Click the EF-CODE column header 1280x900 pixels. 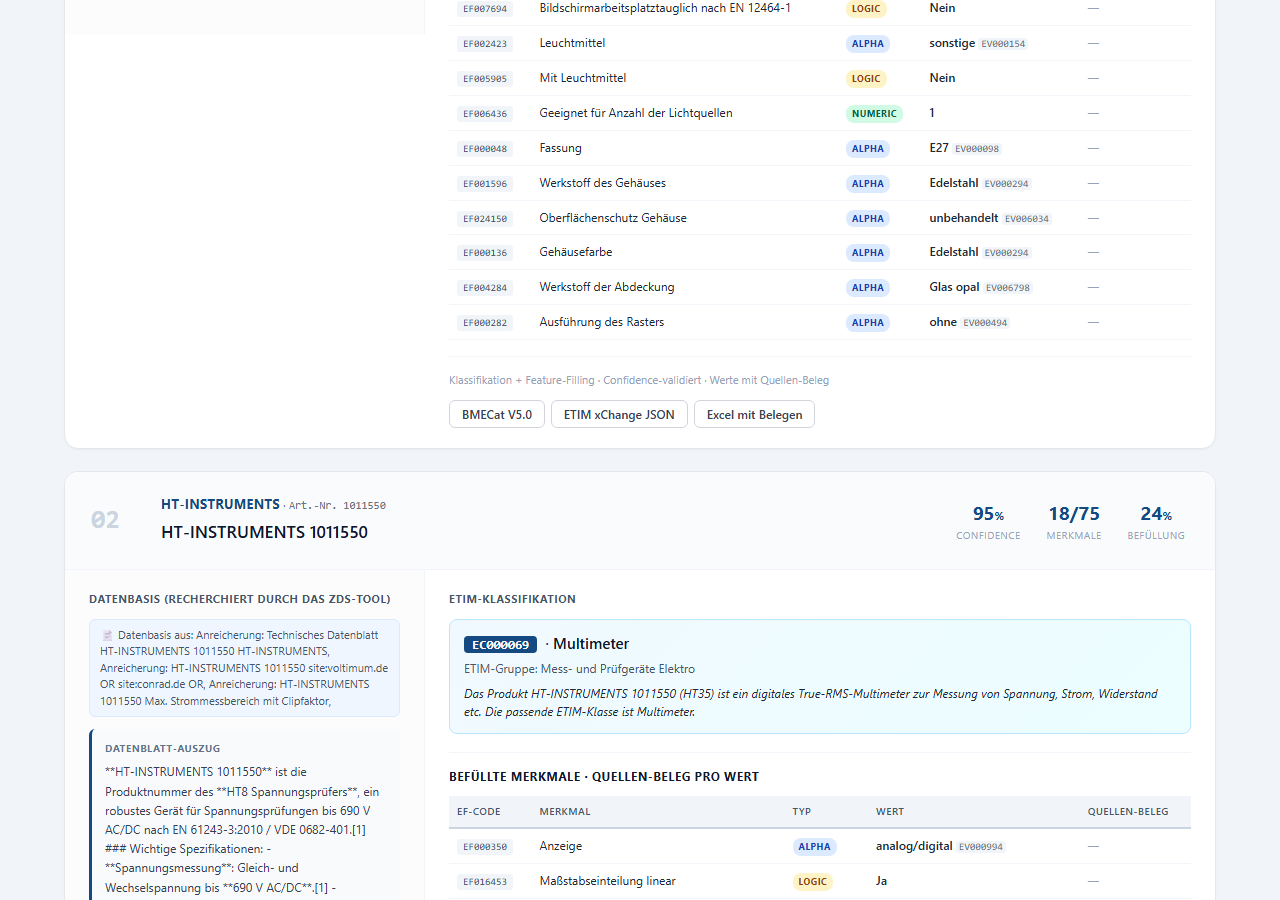[479, 811]
